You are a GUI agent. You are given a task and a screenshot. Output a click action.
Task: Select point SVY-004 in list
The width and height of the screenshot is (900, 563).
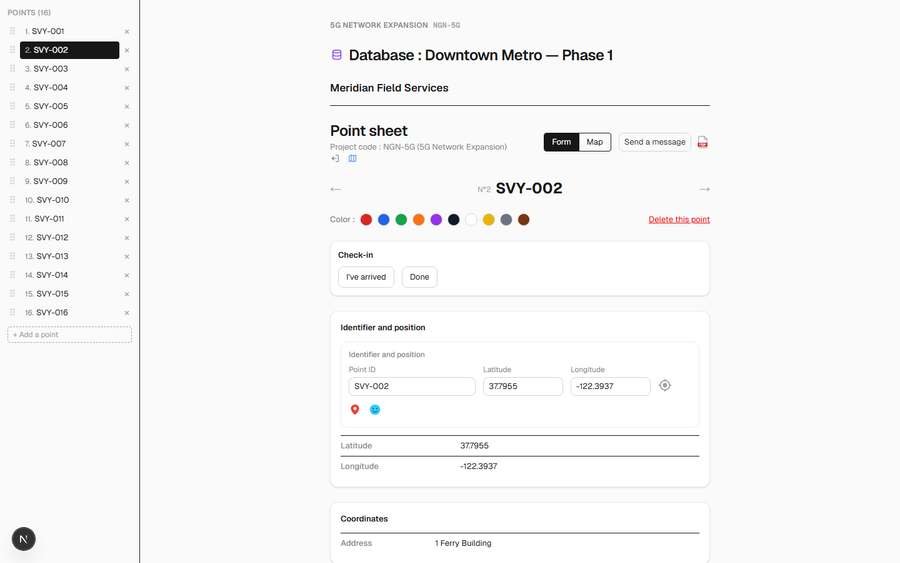coord(69,87)
